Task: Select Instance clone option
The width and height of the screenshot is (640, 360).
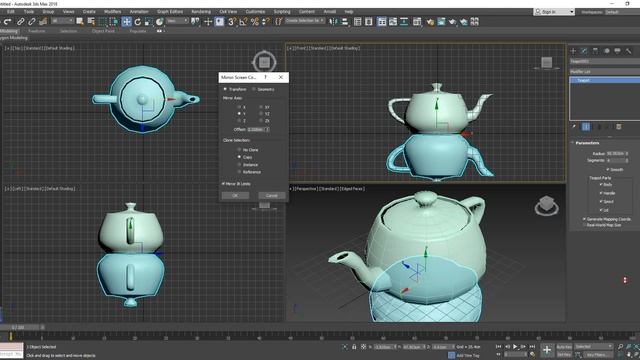Action: [239, 164]
